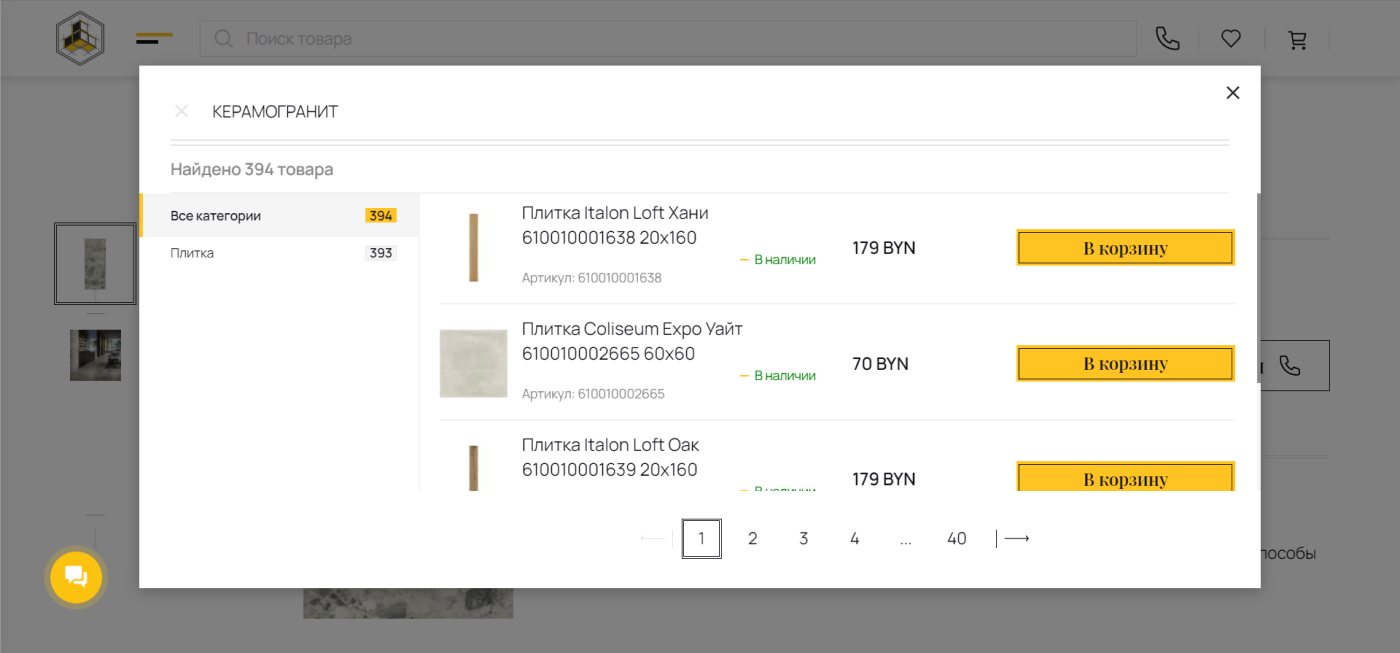Image resolution: width=1400 pixels, height=653 pixels.
Task: Close the search results popup
Action: (x=1232, y=93)
